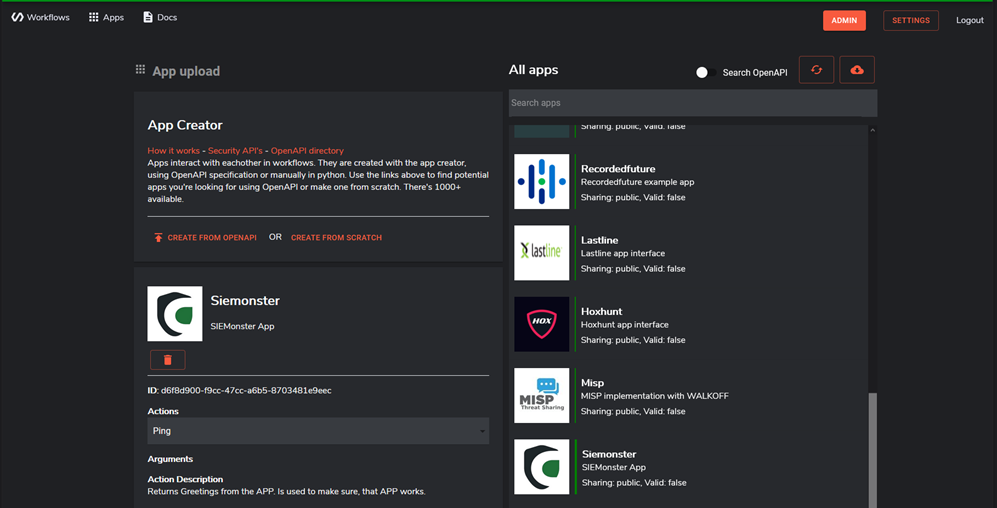Click the Siemonster title in All apps list
Screen dimensions: 997x508
609,454
